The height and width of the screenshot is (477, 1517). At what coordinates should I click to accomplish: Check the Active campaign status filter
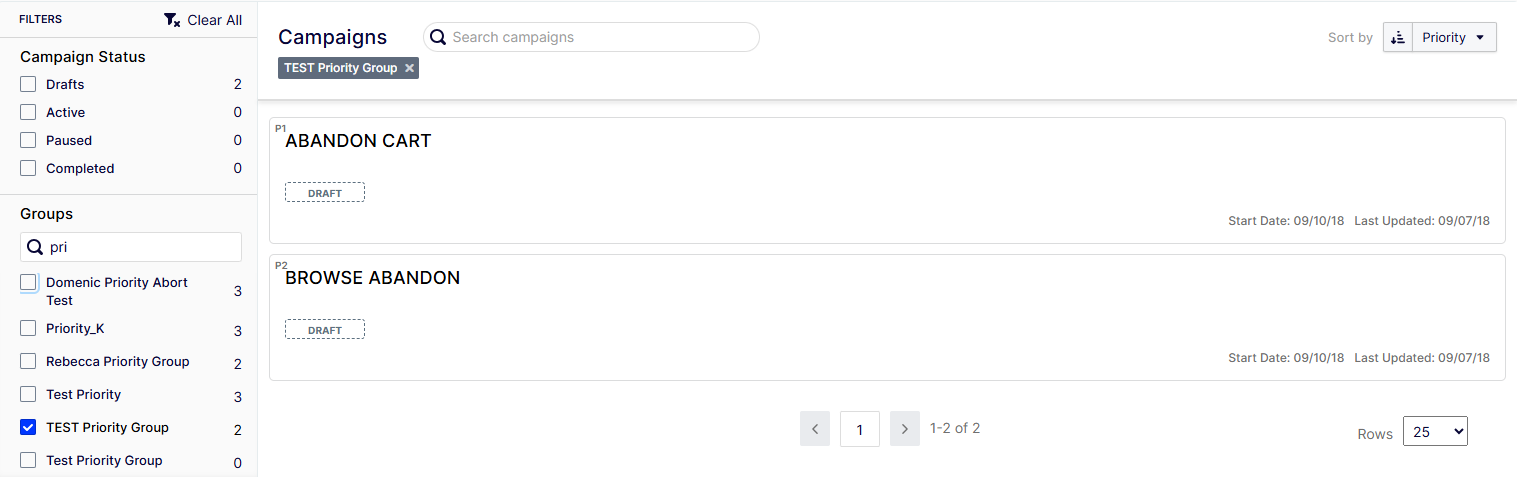click(x=28, y=113)
